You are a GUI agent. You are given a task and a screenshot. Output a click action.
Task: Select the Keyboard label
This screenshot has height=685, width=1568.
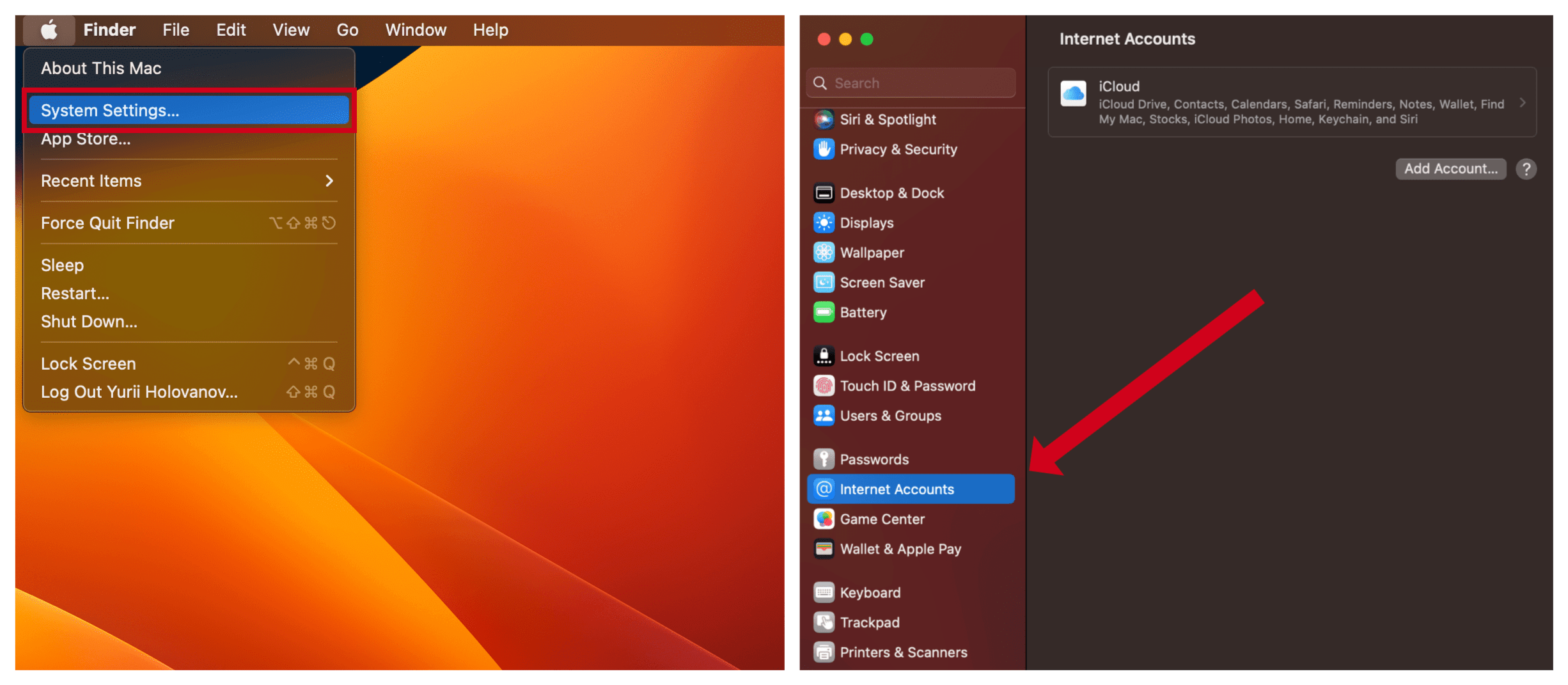point(870,592)
